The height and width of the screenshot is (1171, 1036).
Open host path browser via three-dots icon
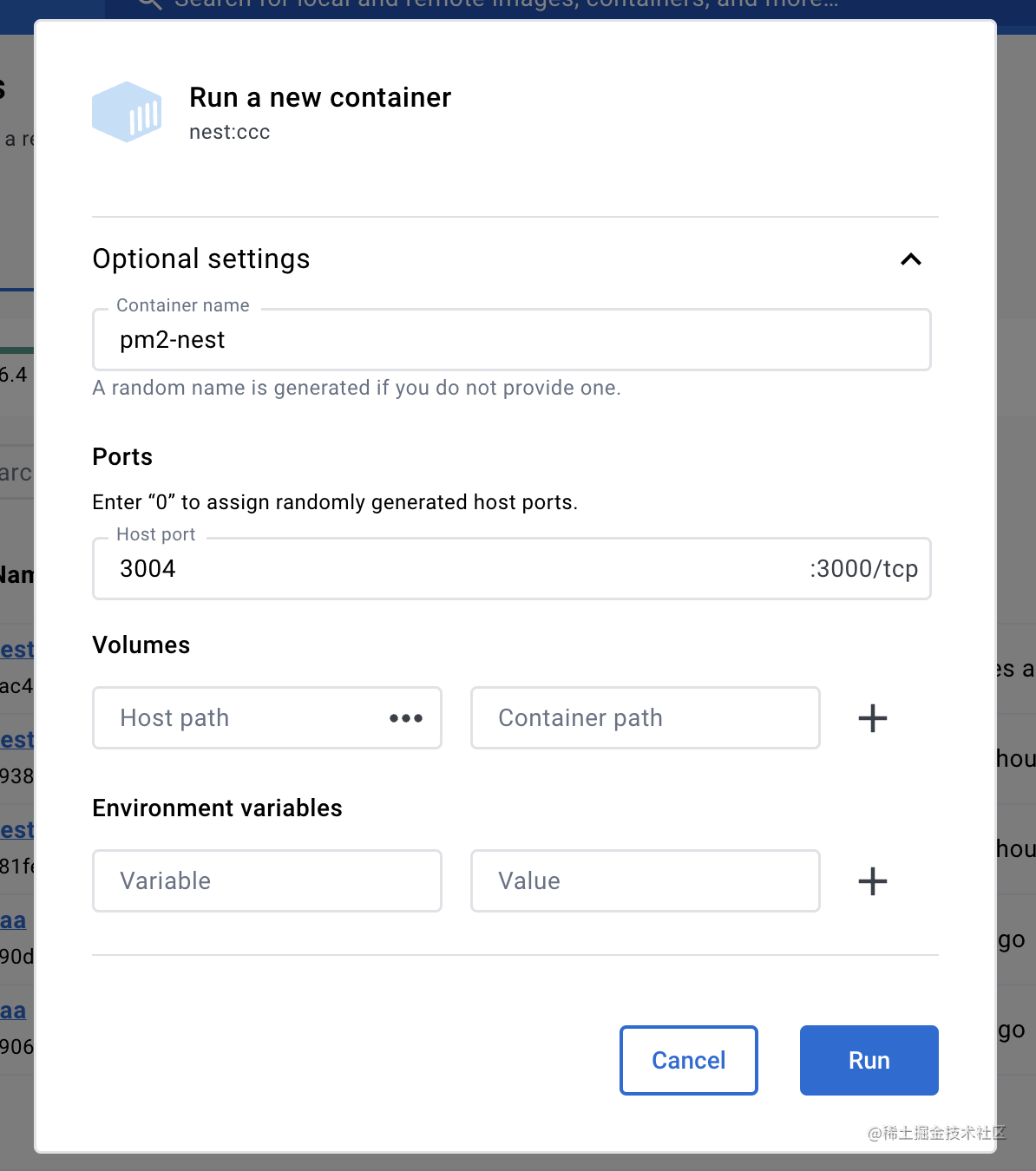coord(406,718)
